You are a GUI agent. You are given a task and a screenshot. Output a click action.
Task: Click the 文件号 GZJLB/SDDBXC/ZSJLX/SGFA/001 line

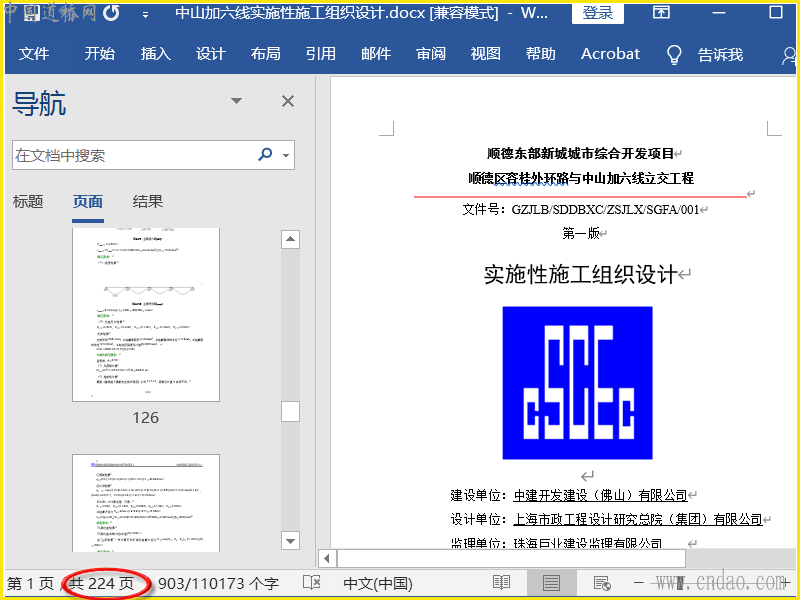pos(581,210)
